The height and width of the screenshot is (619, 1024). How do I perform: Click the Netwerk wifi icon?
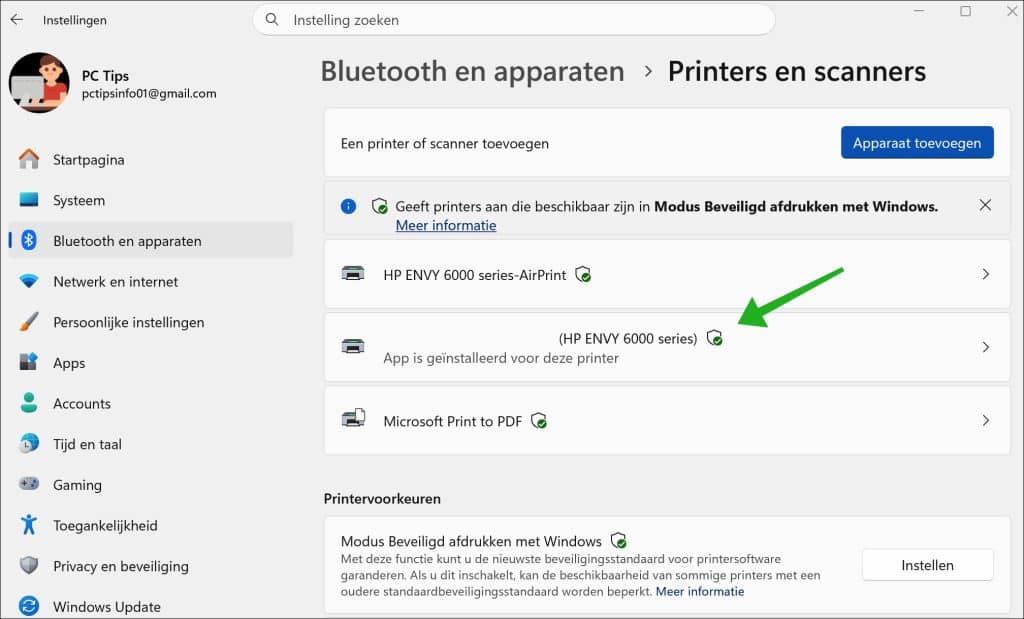[29, 281]
